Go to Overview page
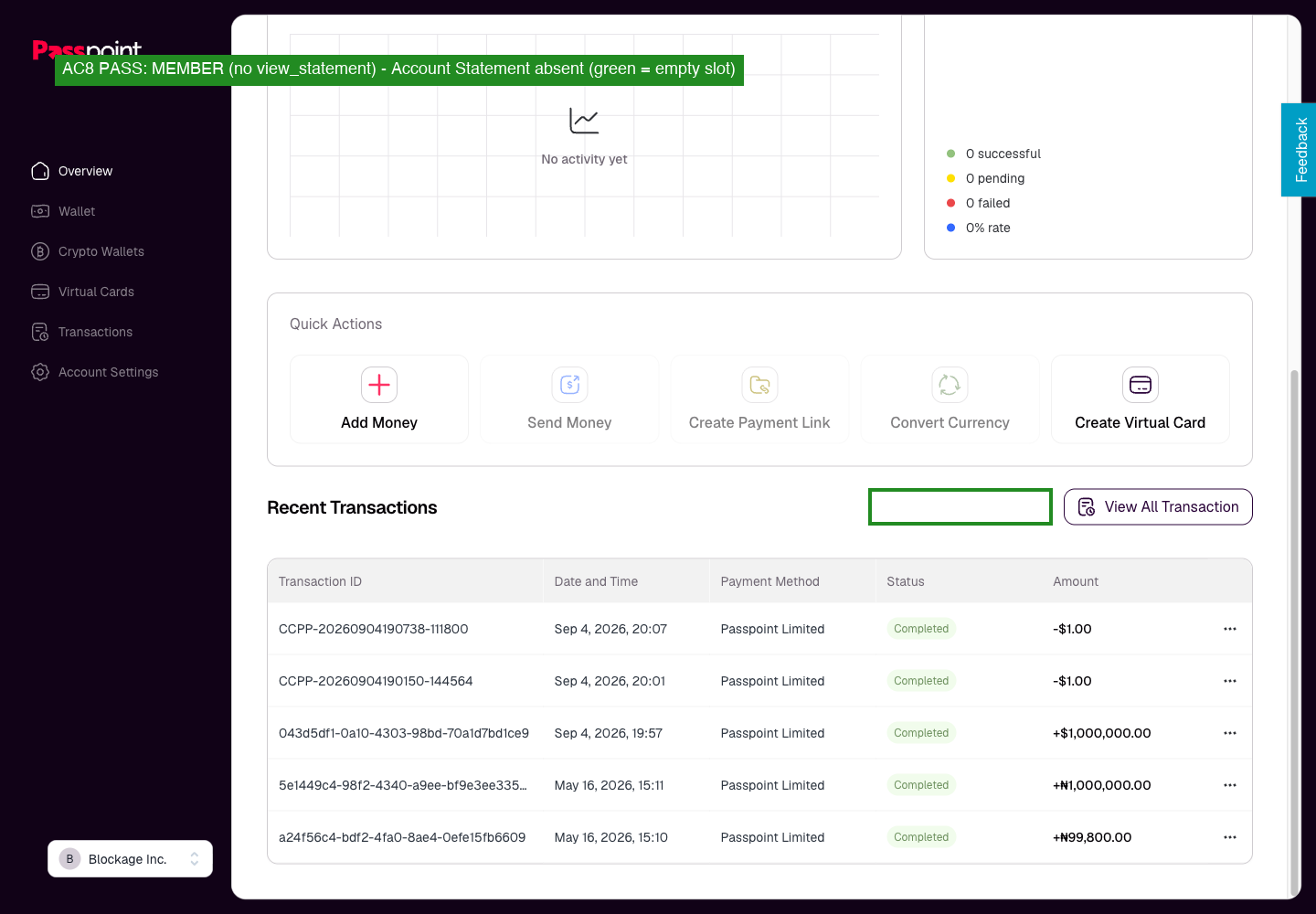Screen dimensions: 1316x914 point(86,171)
